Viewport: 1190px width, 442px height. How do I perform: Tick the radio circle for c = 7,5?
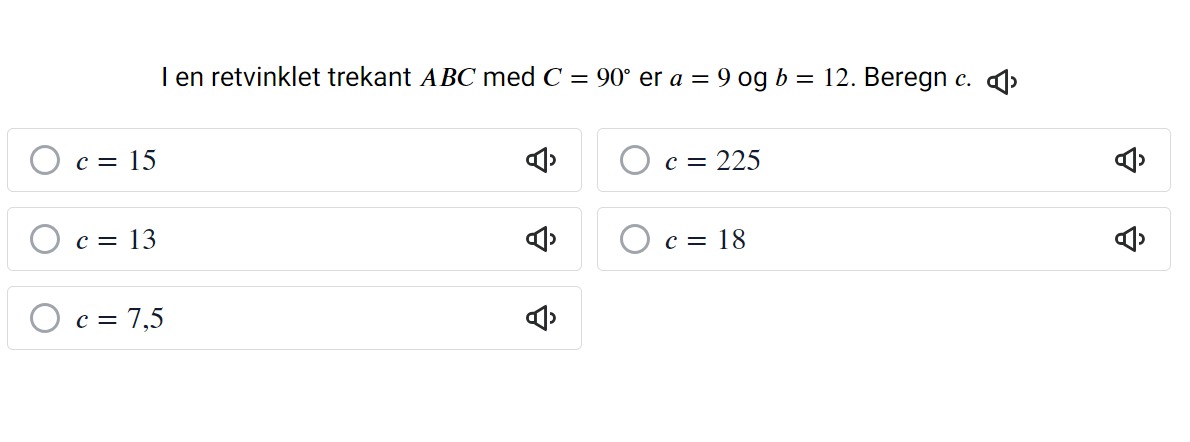(x=45, y=318)
